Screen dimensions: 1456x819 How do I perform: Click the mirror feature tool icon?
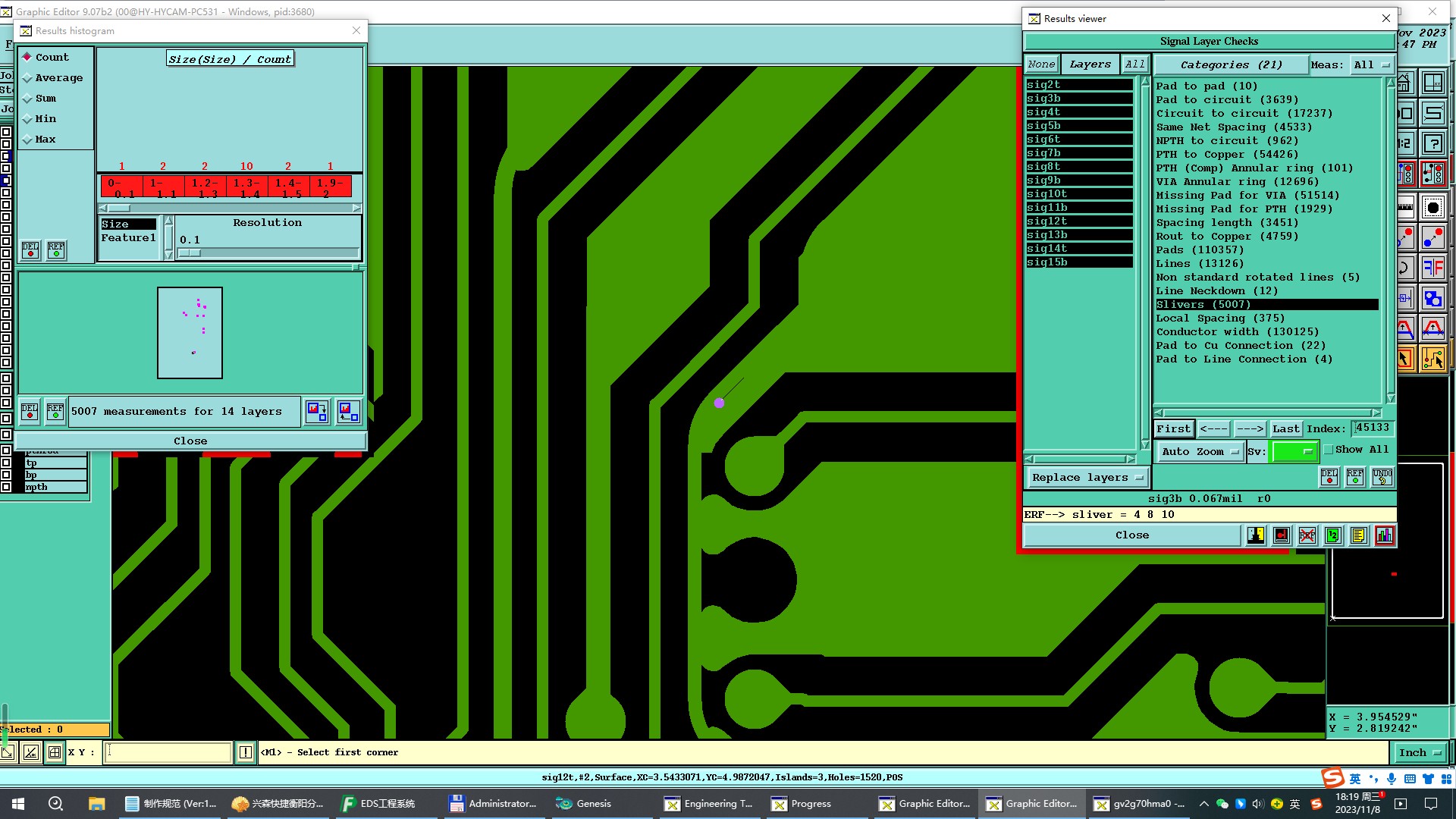click(x=1432, y=267)
